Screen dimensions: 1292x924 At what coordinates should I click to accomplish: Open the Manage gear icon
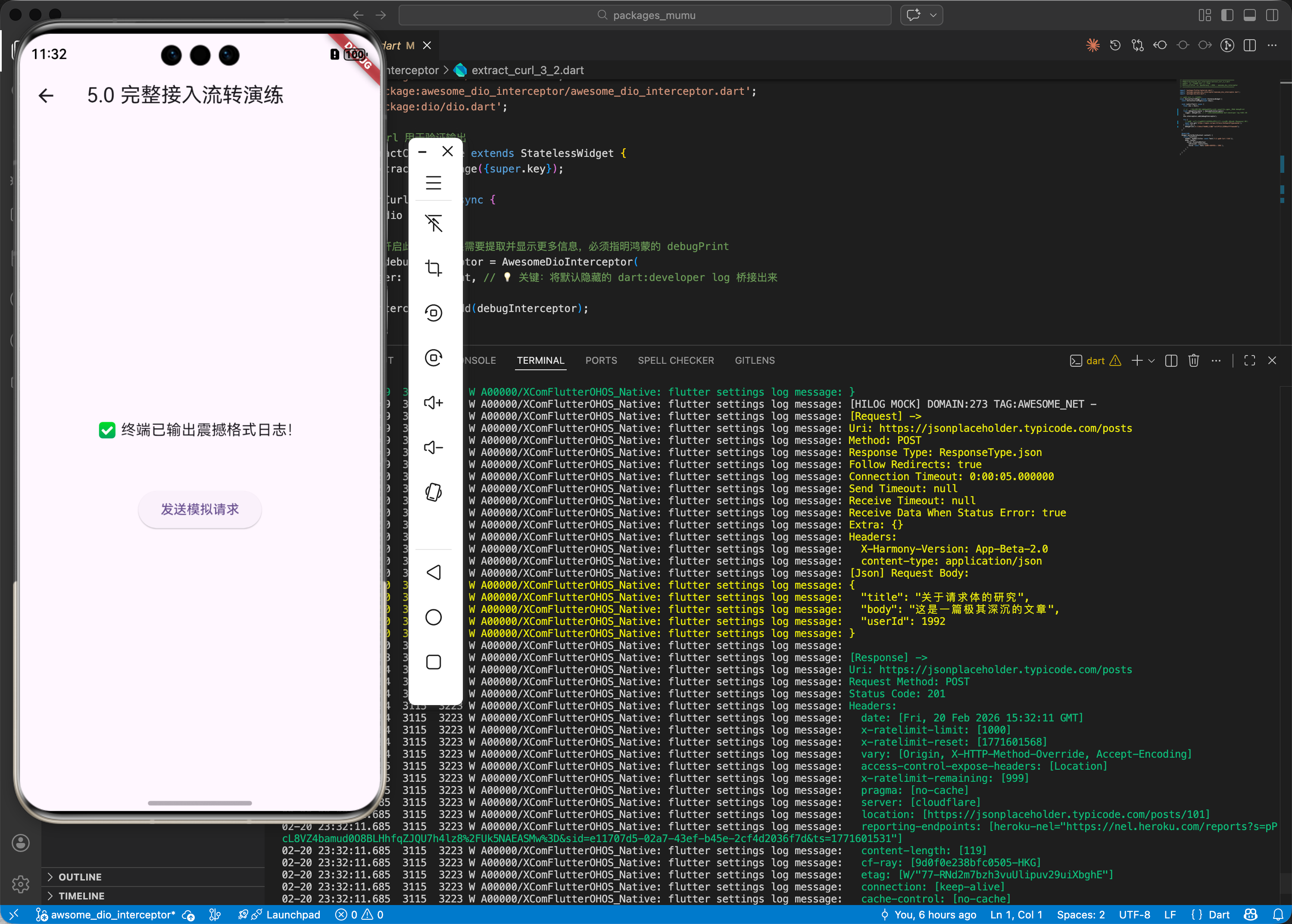tap(21, 883)
